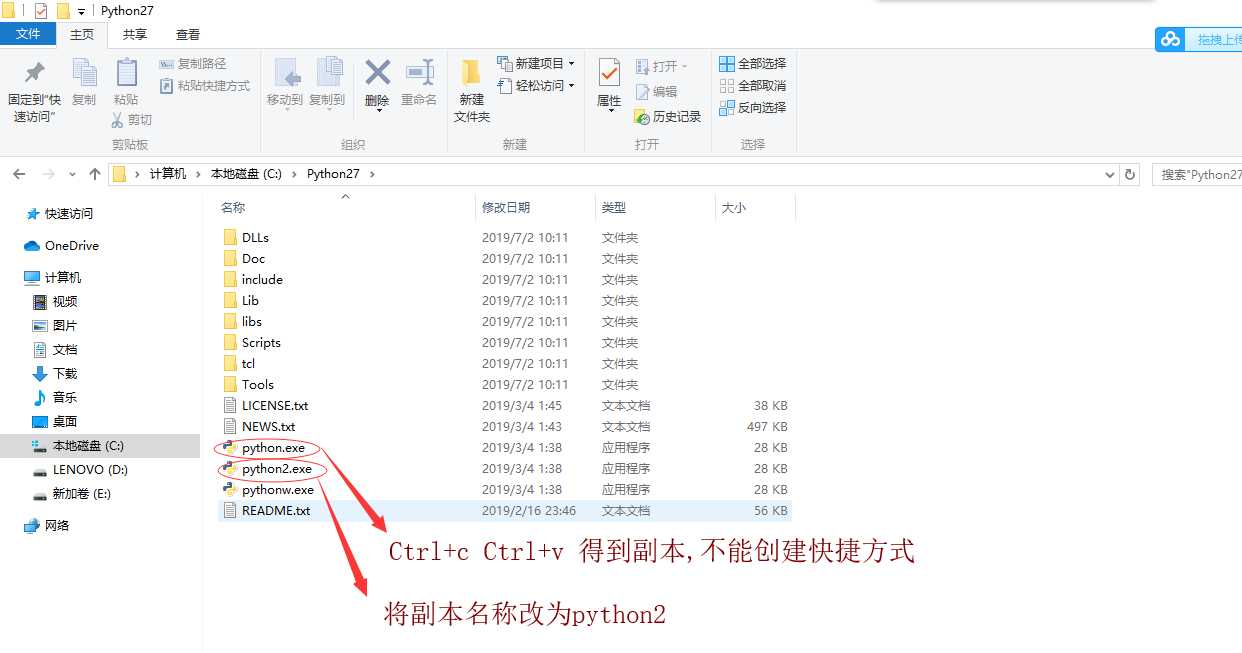This screenshot has height=653, width=1242.
Task: Open Music (音乐) in sidebar
Action: [x=55, y=398]
